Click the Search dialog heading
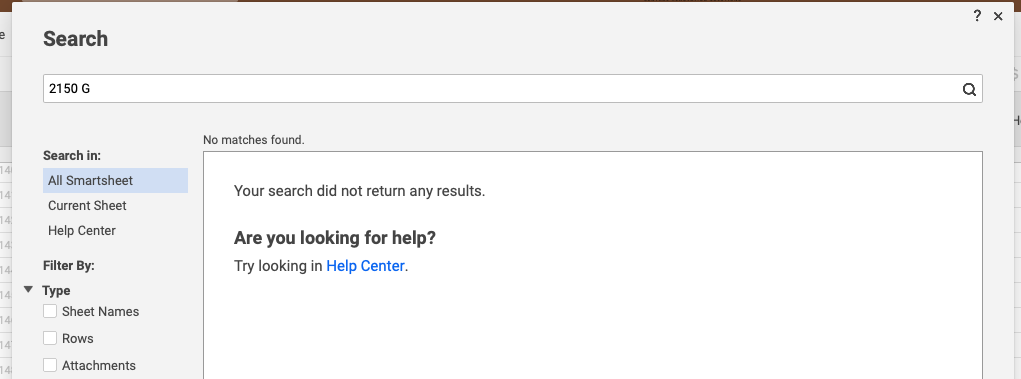Image resolution: width=1021 pixels, height=379 pixels. (x=76, y=38)
